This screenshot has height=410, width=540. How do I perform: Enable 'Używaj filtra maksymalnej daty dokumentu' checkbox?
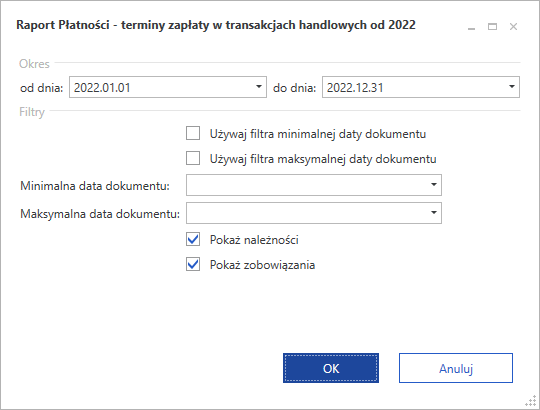tap(193, 158)
